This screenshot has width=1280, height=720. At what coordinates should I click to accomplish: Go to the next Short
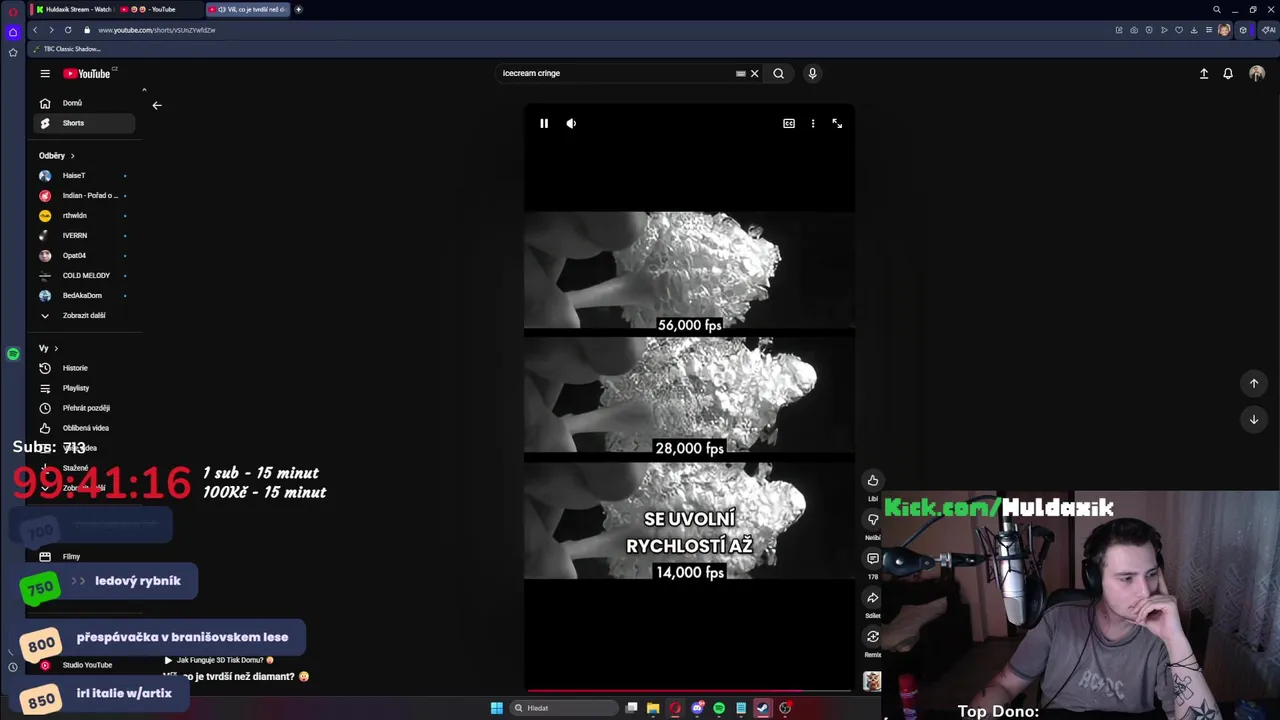[x=1254, y=419]
